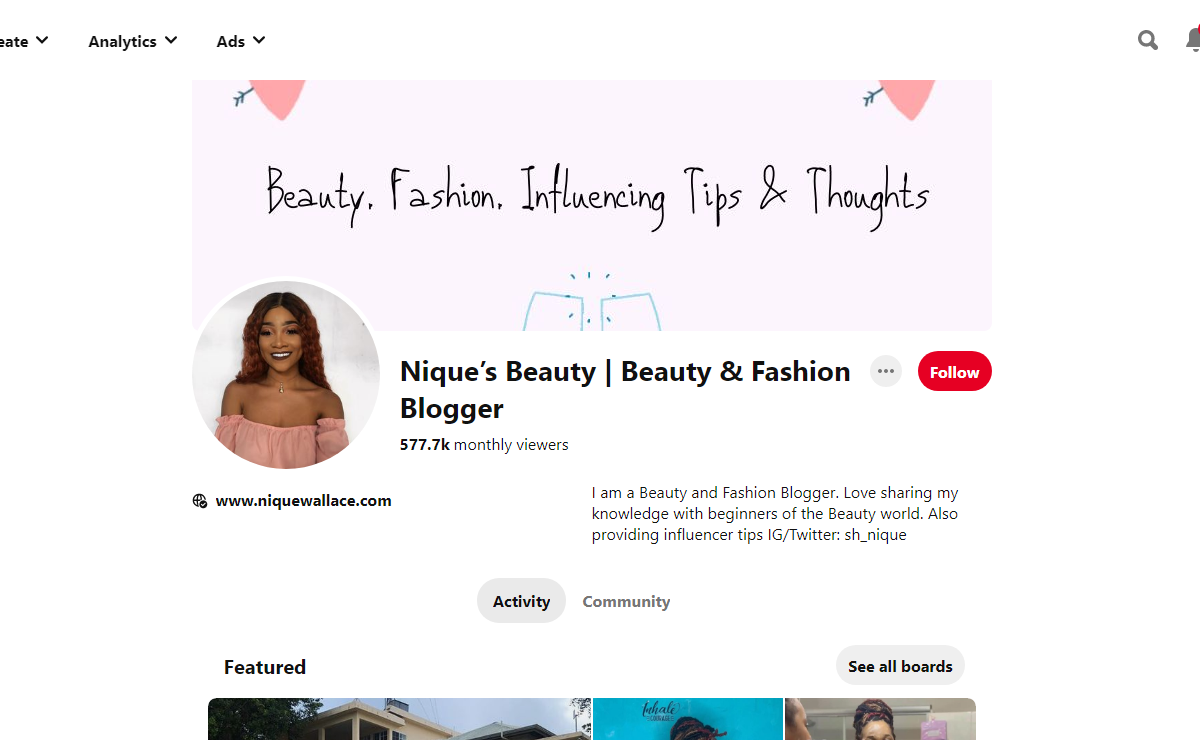Click the 577.7k monthly viewers count
The height and width of the screenshot is (740, 1200).
tap(484, 445)
